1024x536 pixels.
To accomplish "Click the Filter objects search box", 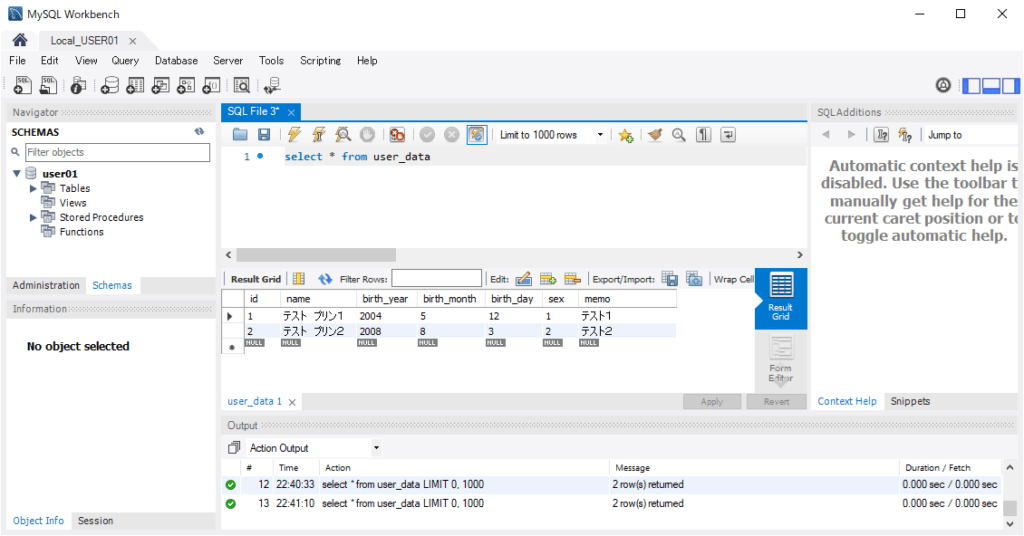I will [116, 152].
